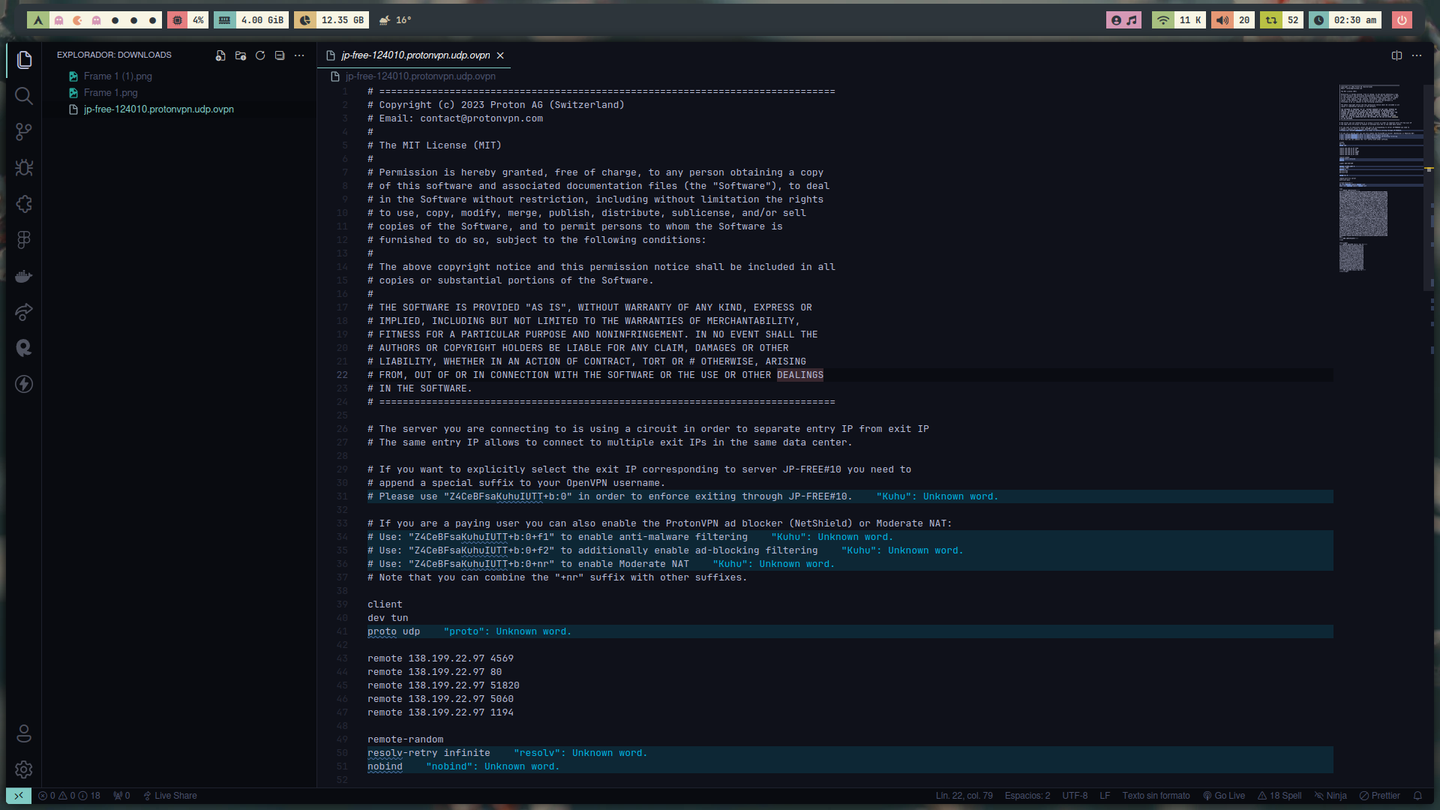The image size is (1440, 810).
Task: Open explorer more actions ellipsis menu
Action: (x=299, y=56)
